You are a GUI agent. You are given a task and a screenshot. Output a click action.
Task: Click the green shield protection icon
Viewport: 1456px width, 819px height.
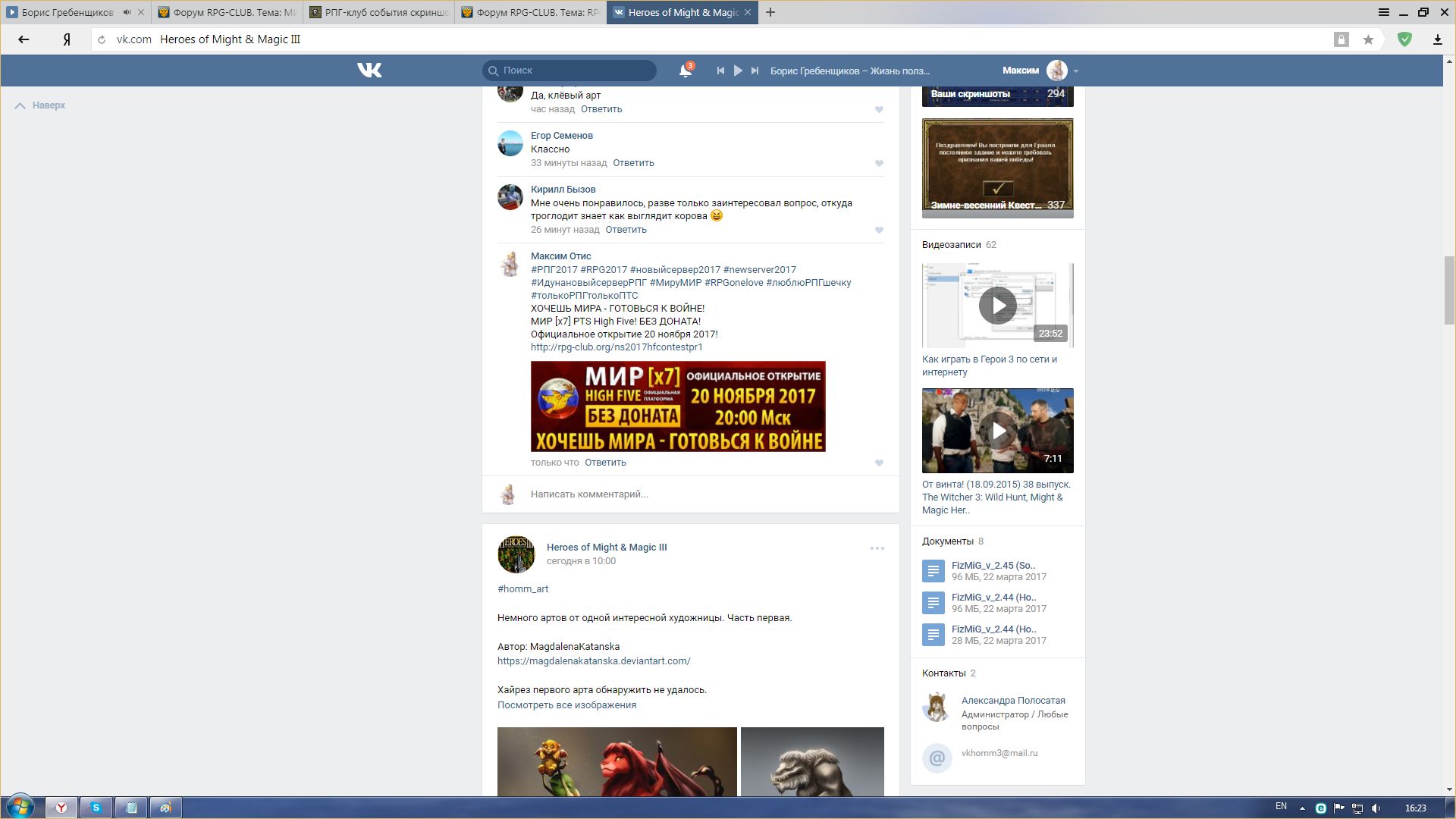[1404, 39]
